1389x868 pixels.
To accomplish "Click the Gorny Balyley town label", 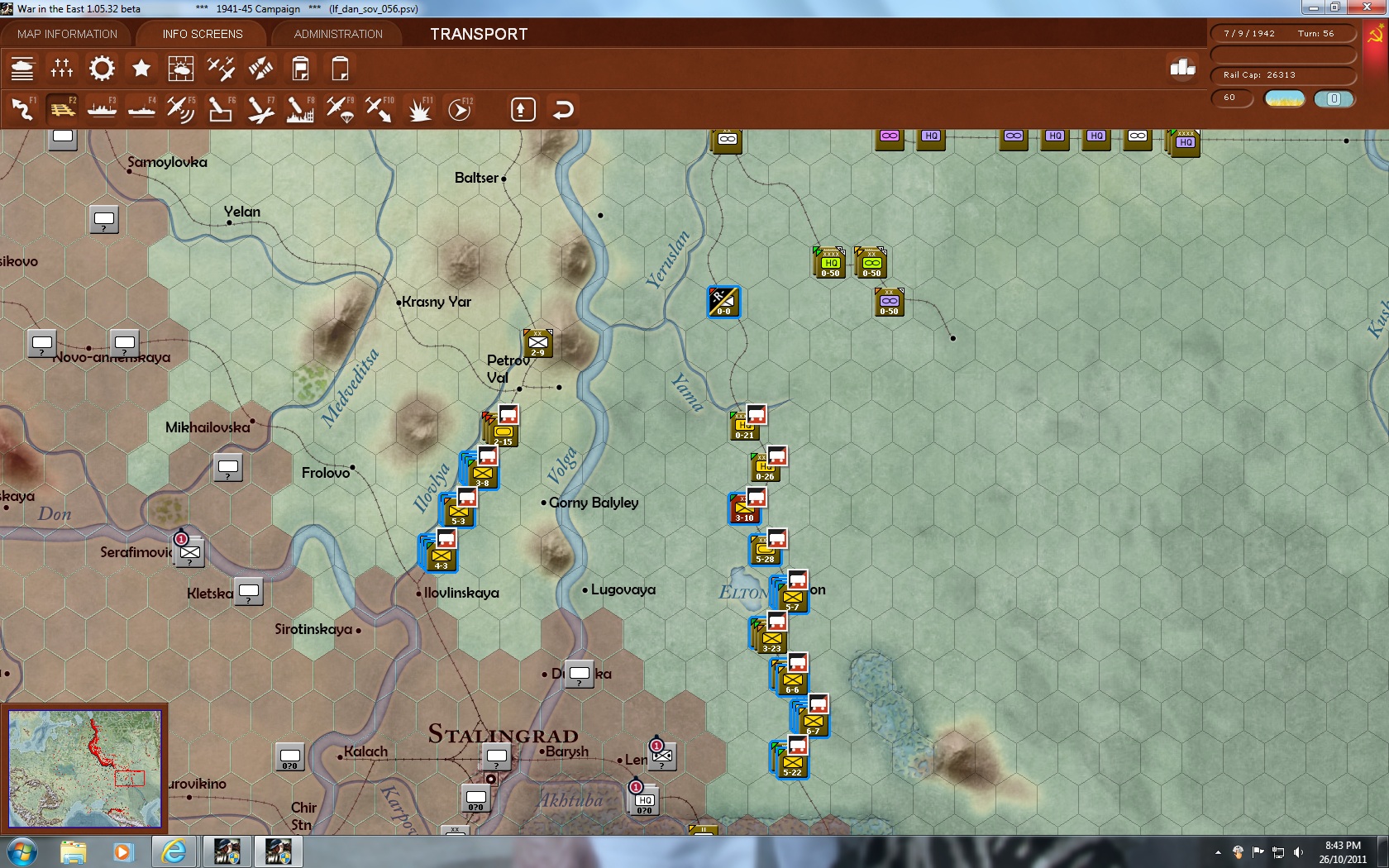I will tap(594, 503).
